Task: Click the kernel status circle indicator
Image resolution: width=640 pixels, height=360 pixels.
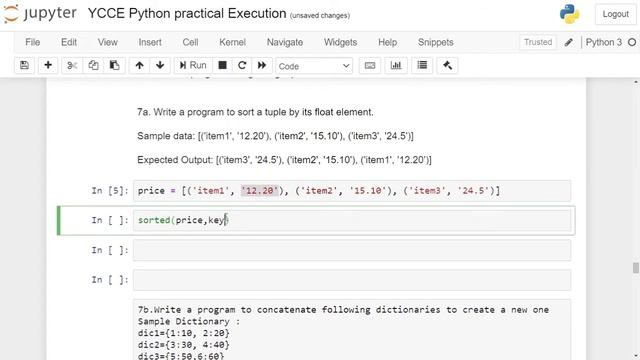Action: 632,42
